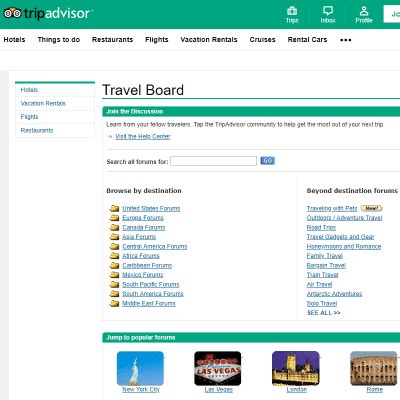Open Outdoors / Adventure Travel forum
This screenshot has width=400, height=400.
point(344,218)
